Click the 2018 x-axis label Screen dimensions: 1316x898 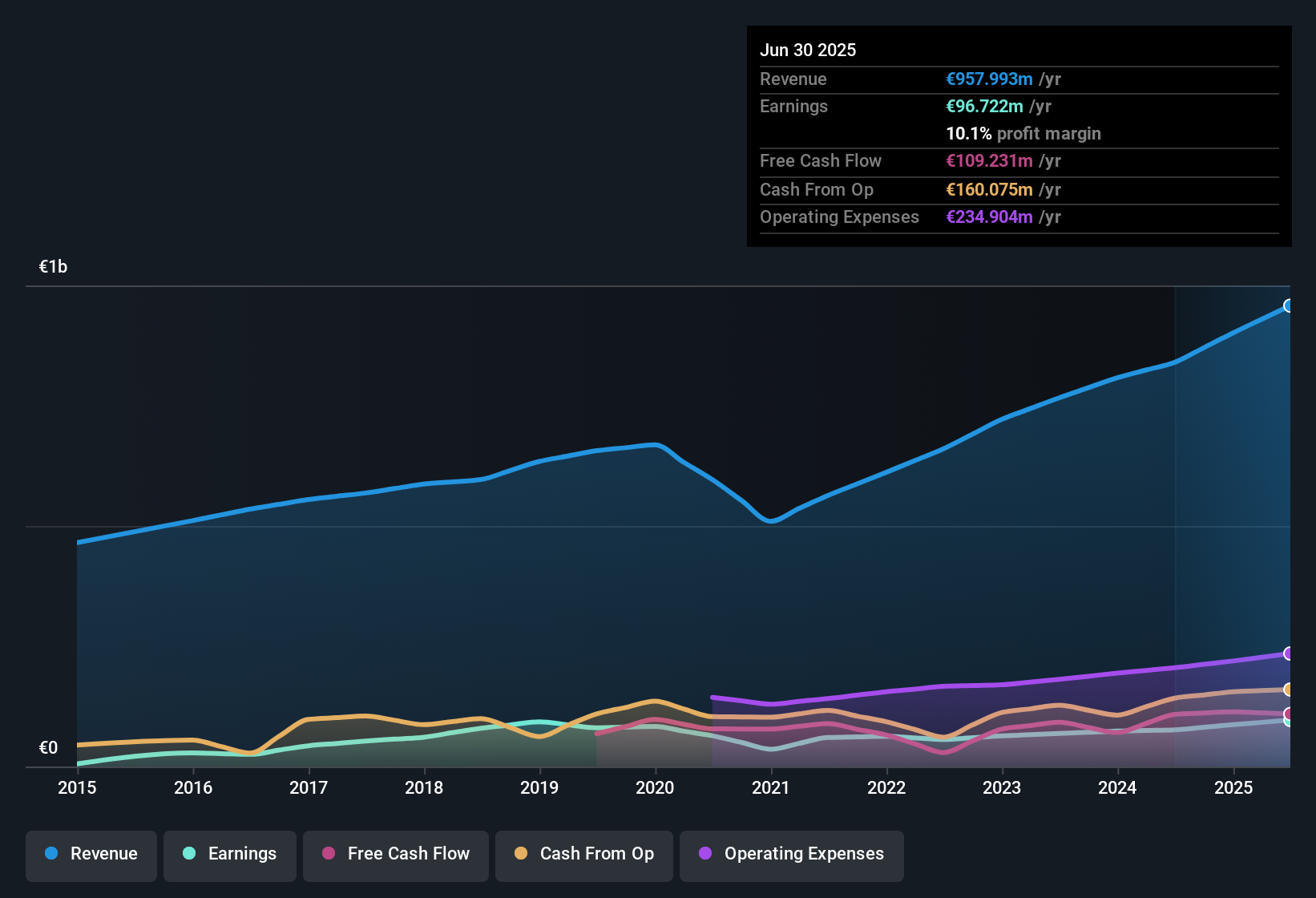[424, 788]
